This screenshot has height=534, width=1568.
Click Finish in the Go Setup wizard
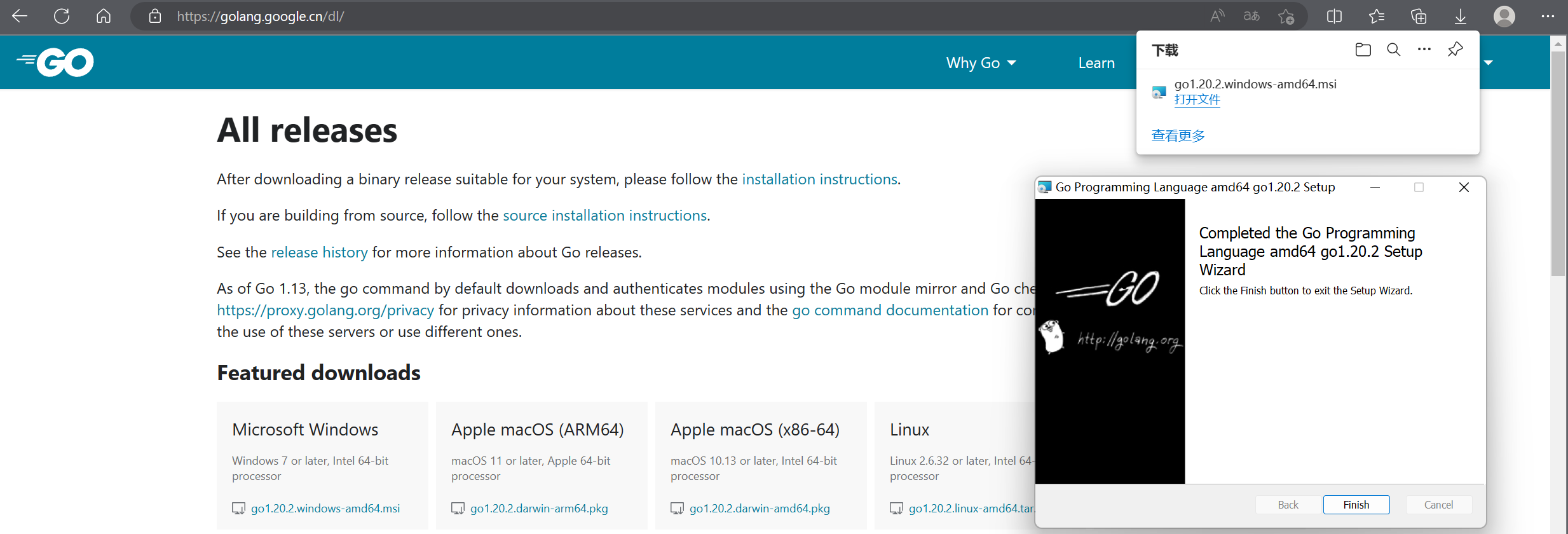[x=1356, y=505]
